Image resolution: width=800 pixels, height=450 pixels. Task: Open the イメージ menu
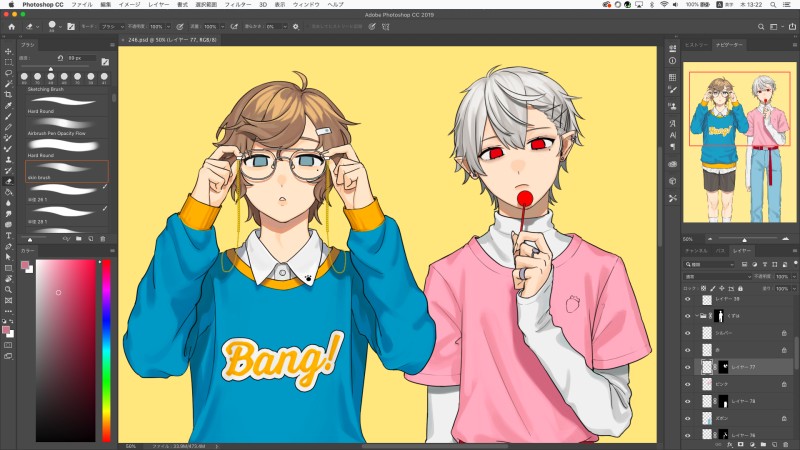coord(129,5)
